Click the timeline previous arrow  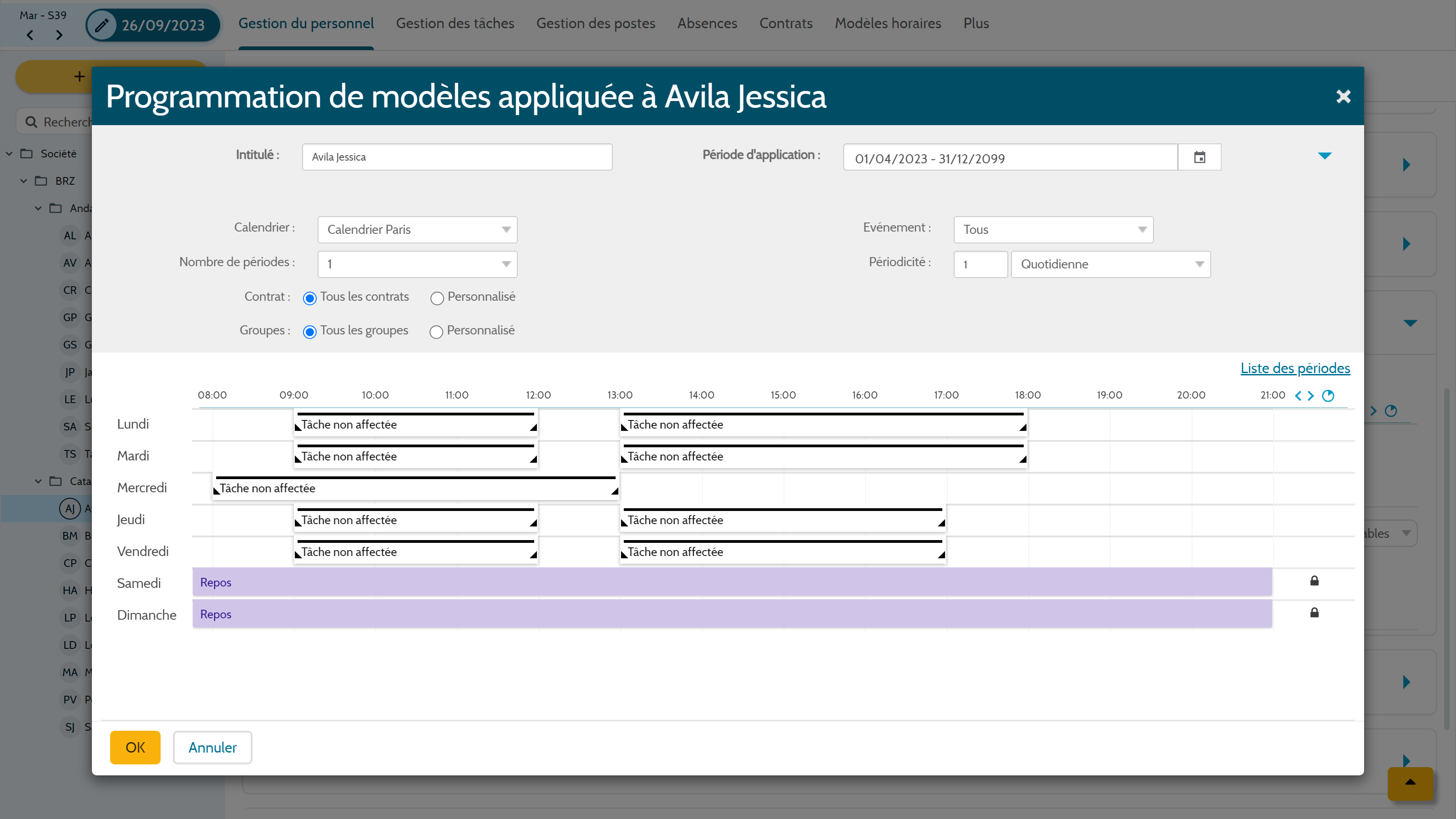(1298, 396)
